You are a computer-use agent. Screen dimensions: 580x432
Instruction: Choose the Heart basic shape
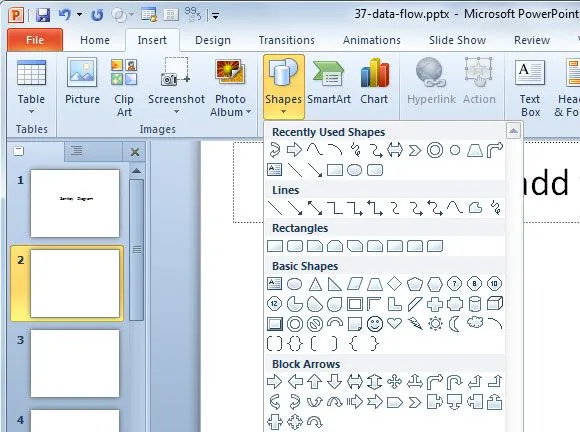point(395,323)
